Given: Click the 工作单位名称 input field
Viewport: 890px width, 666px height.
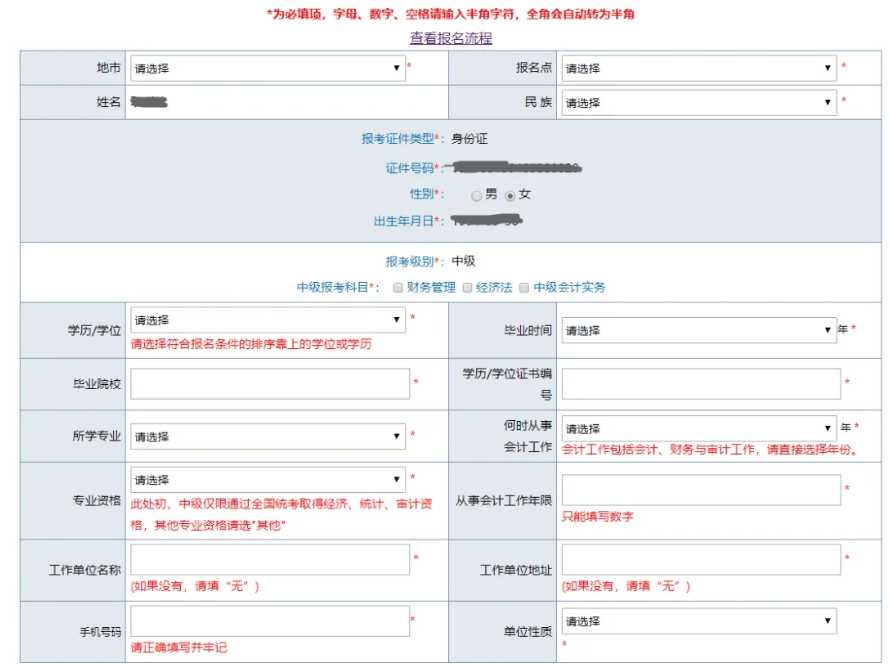Looking at the screenshot, I should (x=270, y=560).
